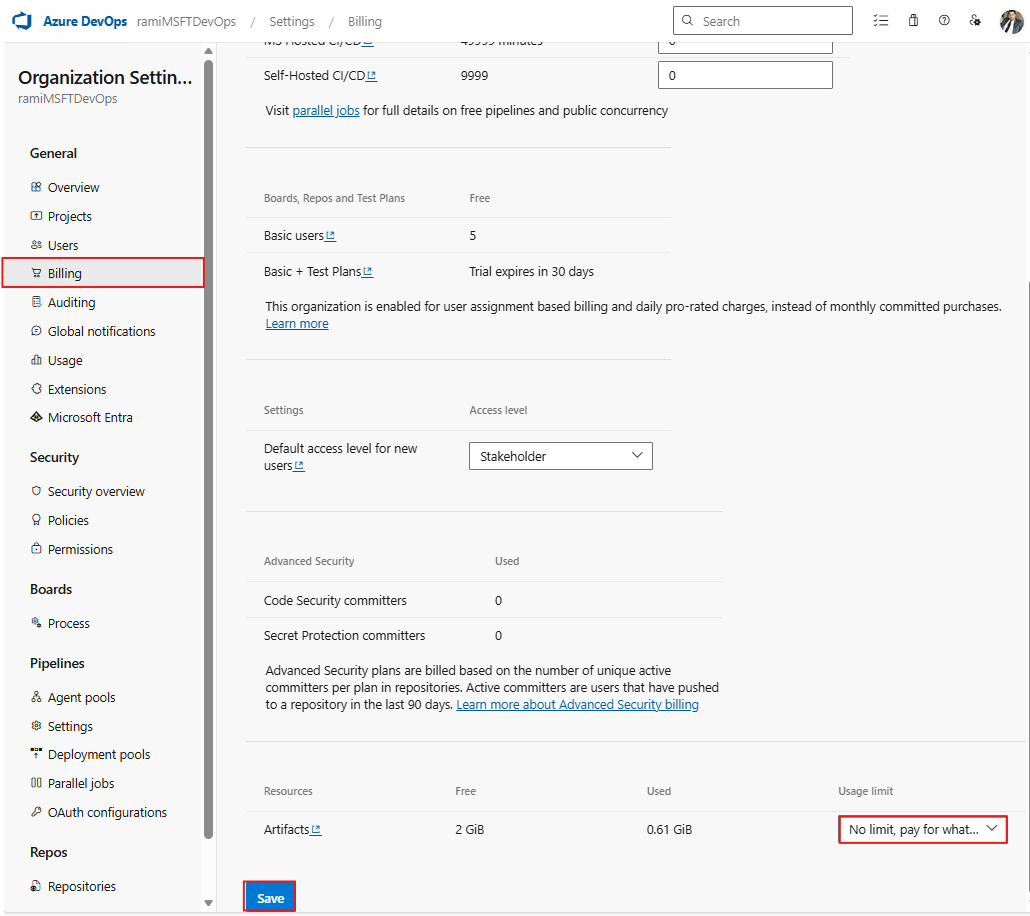Open the User settings icon in header
The image size is (1030, 916).
coord(975,21)
